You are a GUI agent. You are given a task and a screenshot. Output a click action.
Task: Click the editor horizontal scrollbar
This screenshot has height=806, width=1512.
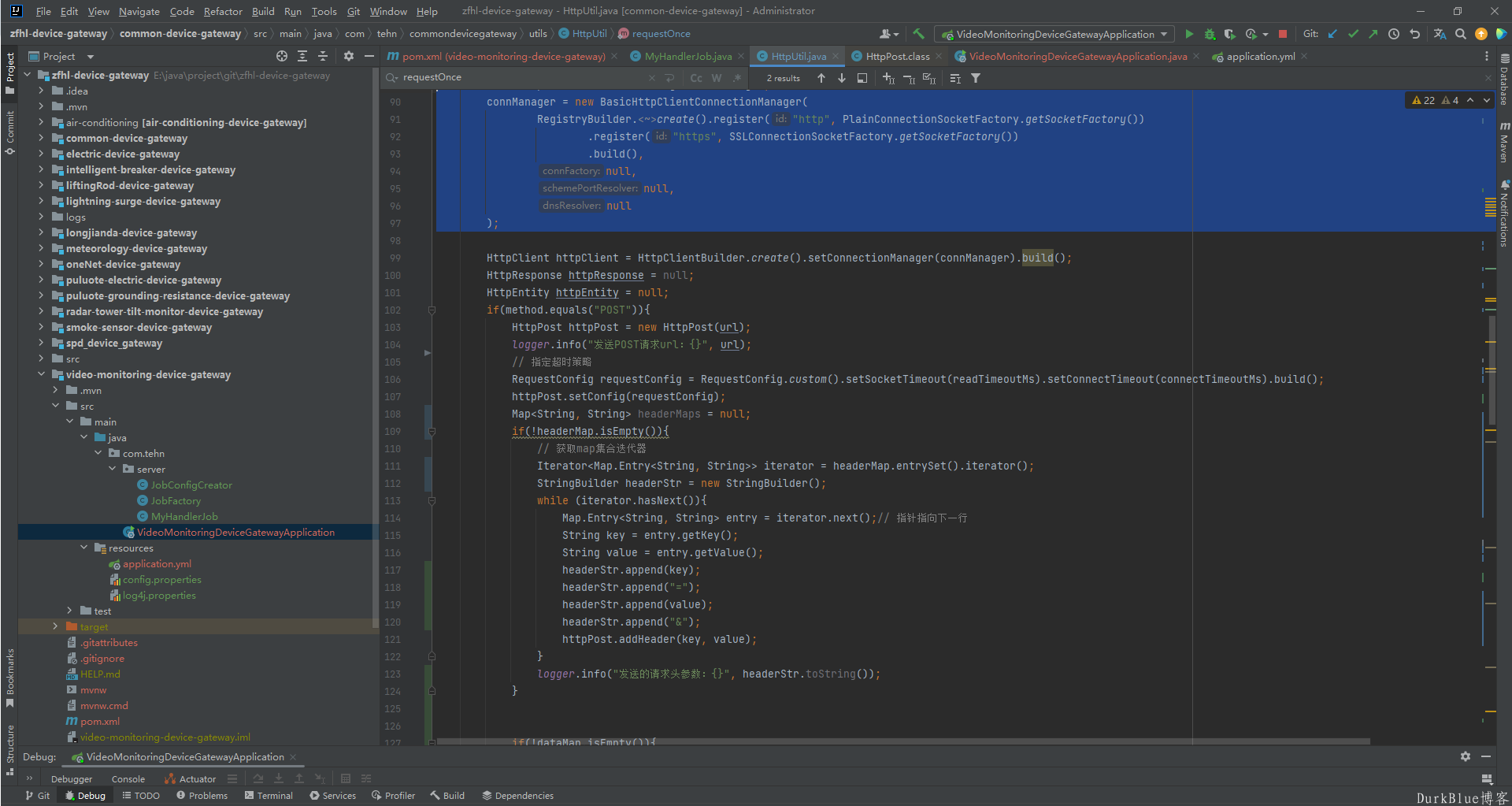902,741
